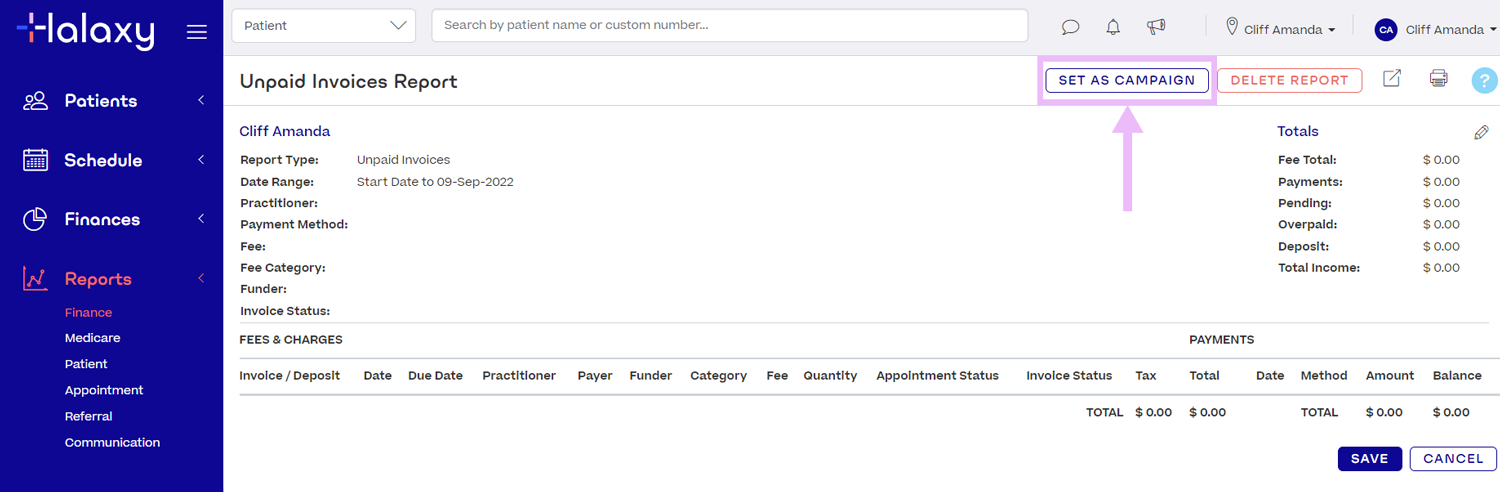This screenshot has height=492, width=1500.
Task: Go to the Appointment reports item
Action: pyautogui.click(x=104, y=390)
